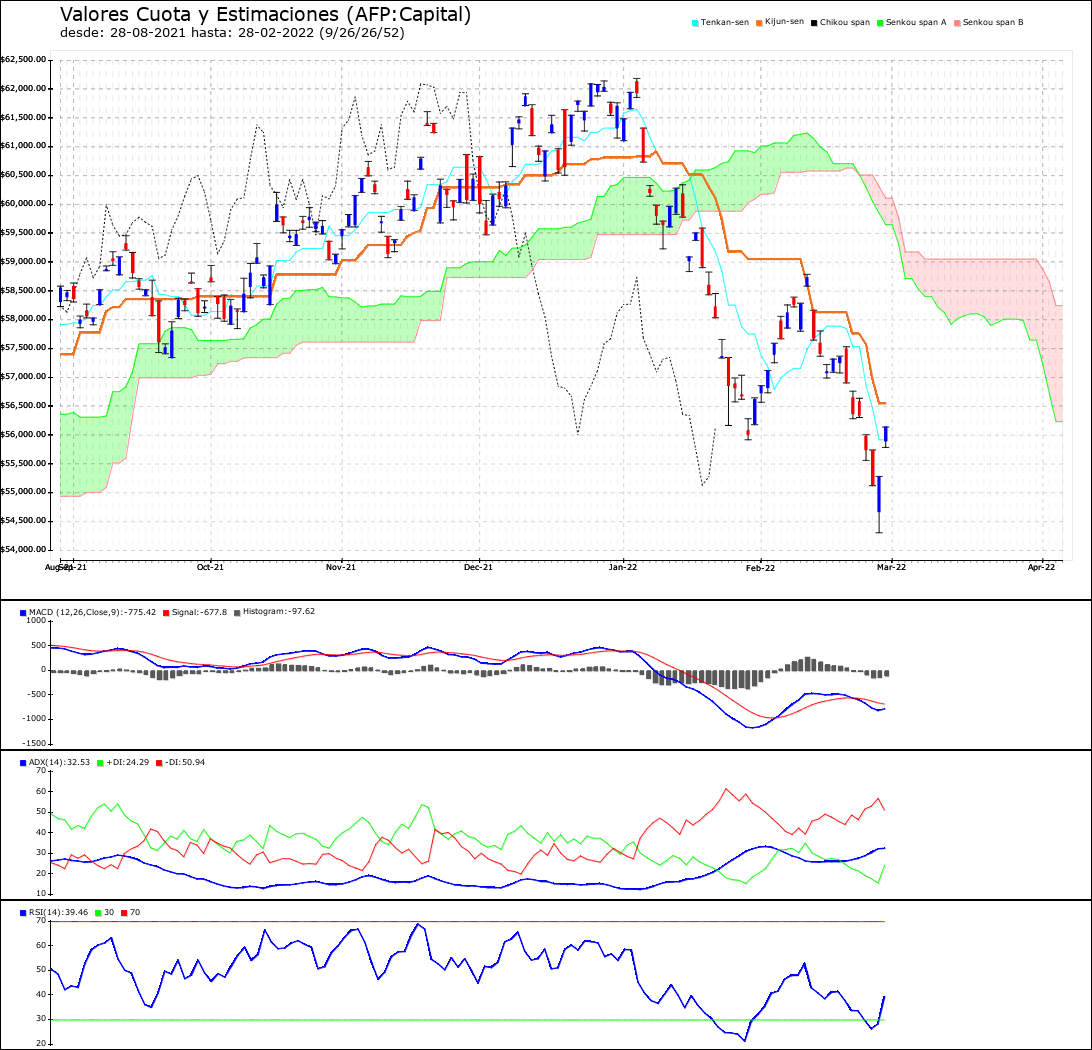The width and height of the screenshot is (1092, 1050).
Task: Click the $58,000.00 price axis label
Action: tap(24, 319)
